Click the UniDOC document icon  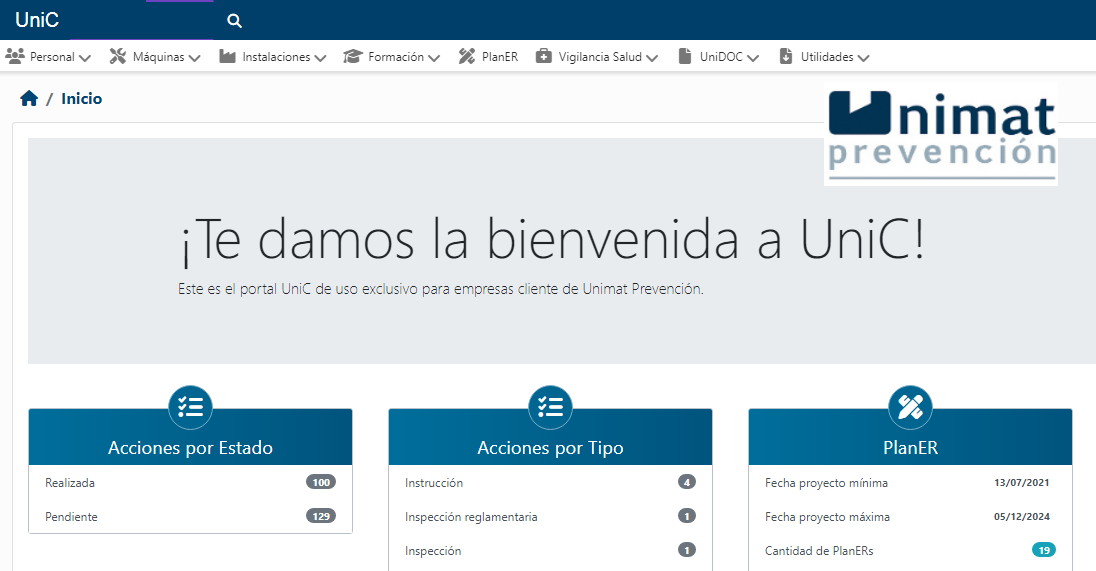click(685, 56)
